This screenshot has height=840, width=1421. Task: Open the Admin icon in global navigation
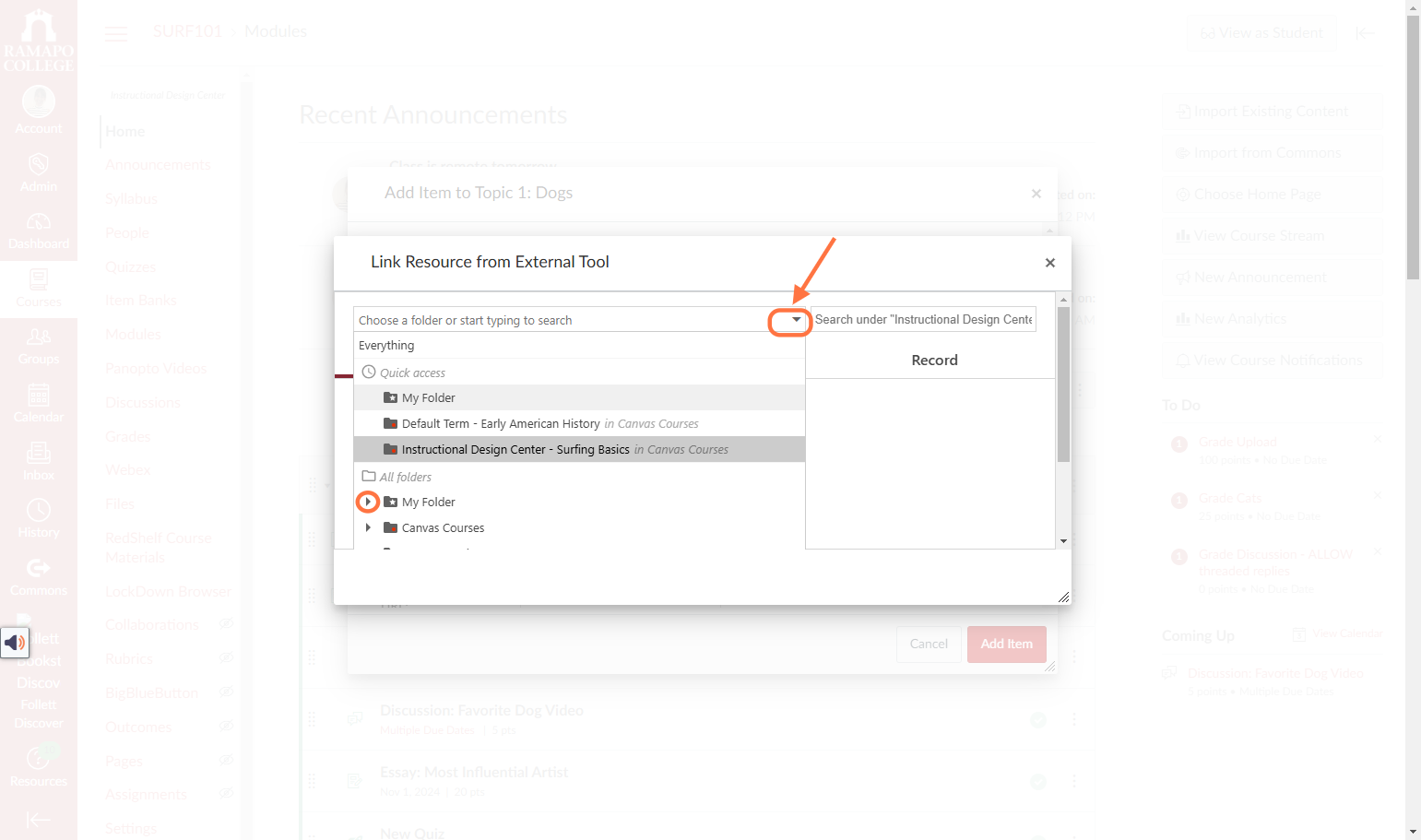click(x=39, y=172)
